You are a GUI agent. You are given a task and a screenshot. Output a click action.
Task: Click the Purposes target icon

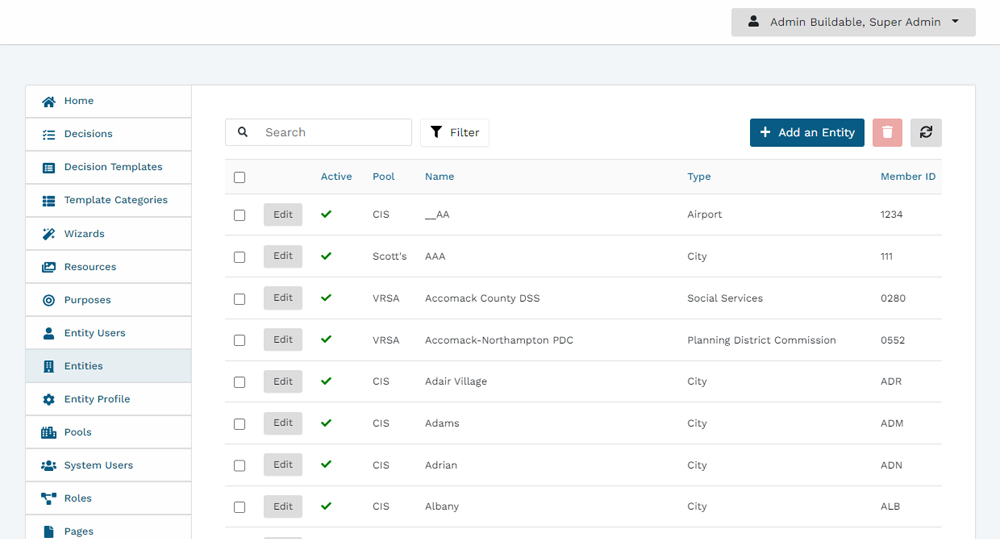tap(48, 300)
